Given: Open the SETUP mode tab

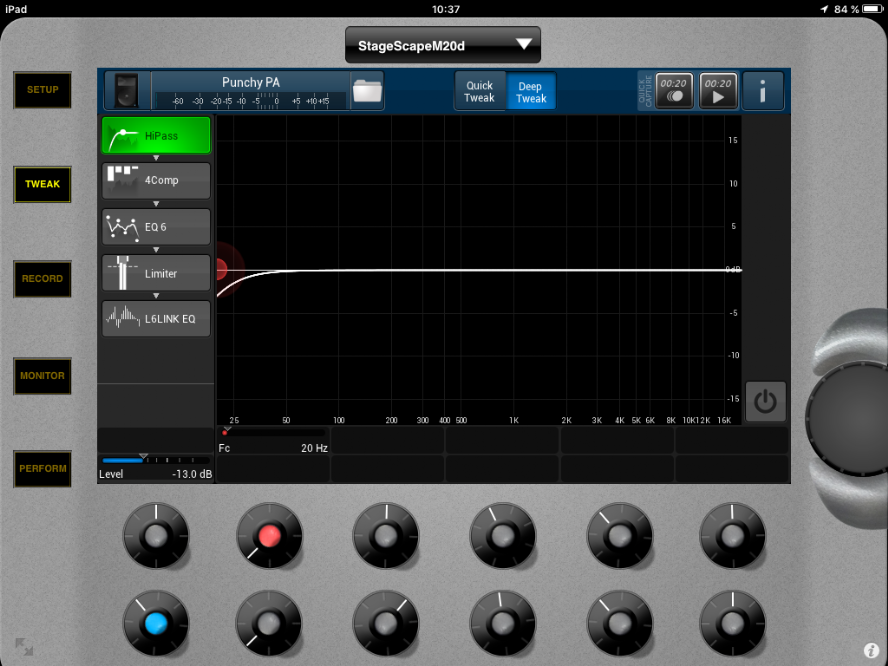Looking at the screenshot, I should [42, 90].
